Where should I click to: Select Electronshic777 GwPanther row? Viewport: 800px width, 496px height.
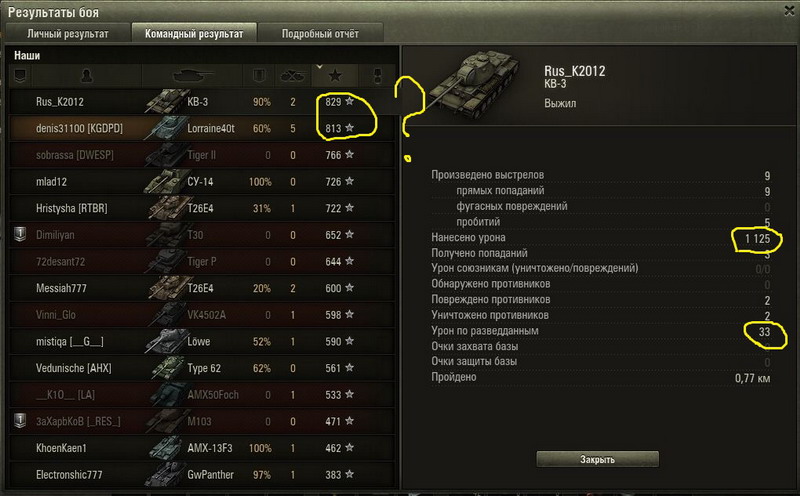pyautogui.click(x=202, y=475)
